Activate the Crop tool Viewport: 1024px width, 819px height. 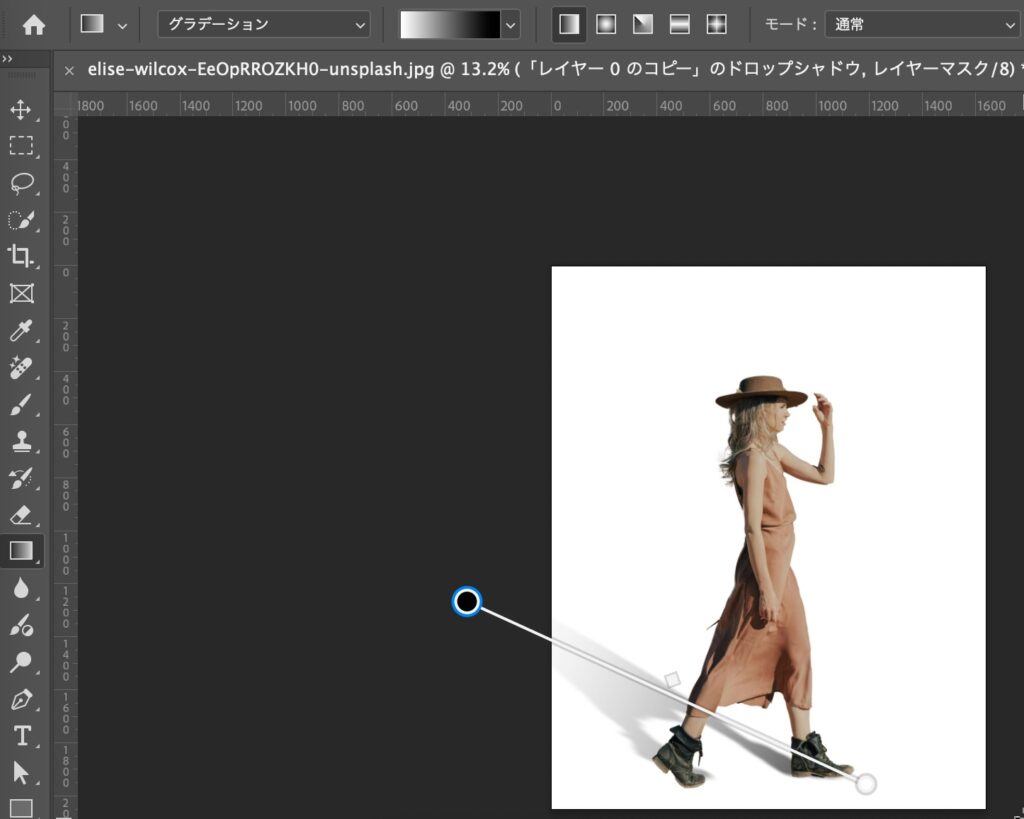21,256
